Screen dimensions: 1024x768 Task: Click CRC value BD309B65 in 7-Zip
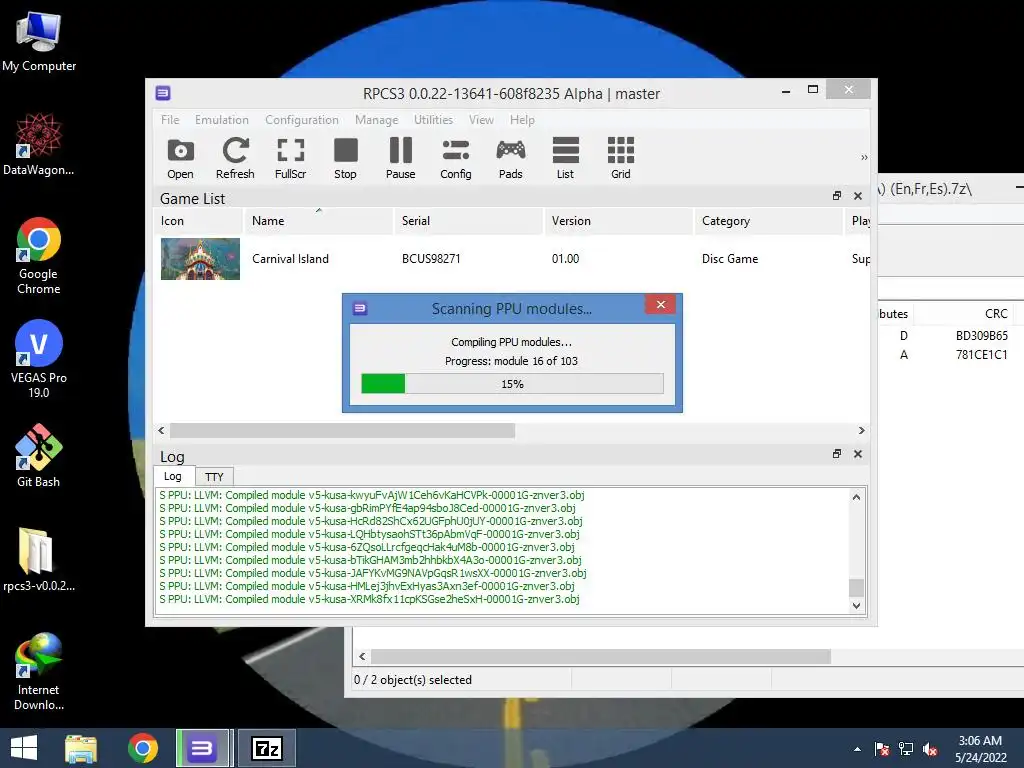click(x=982, y=336)
